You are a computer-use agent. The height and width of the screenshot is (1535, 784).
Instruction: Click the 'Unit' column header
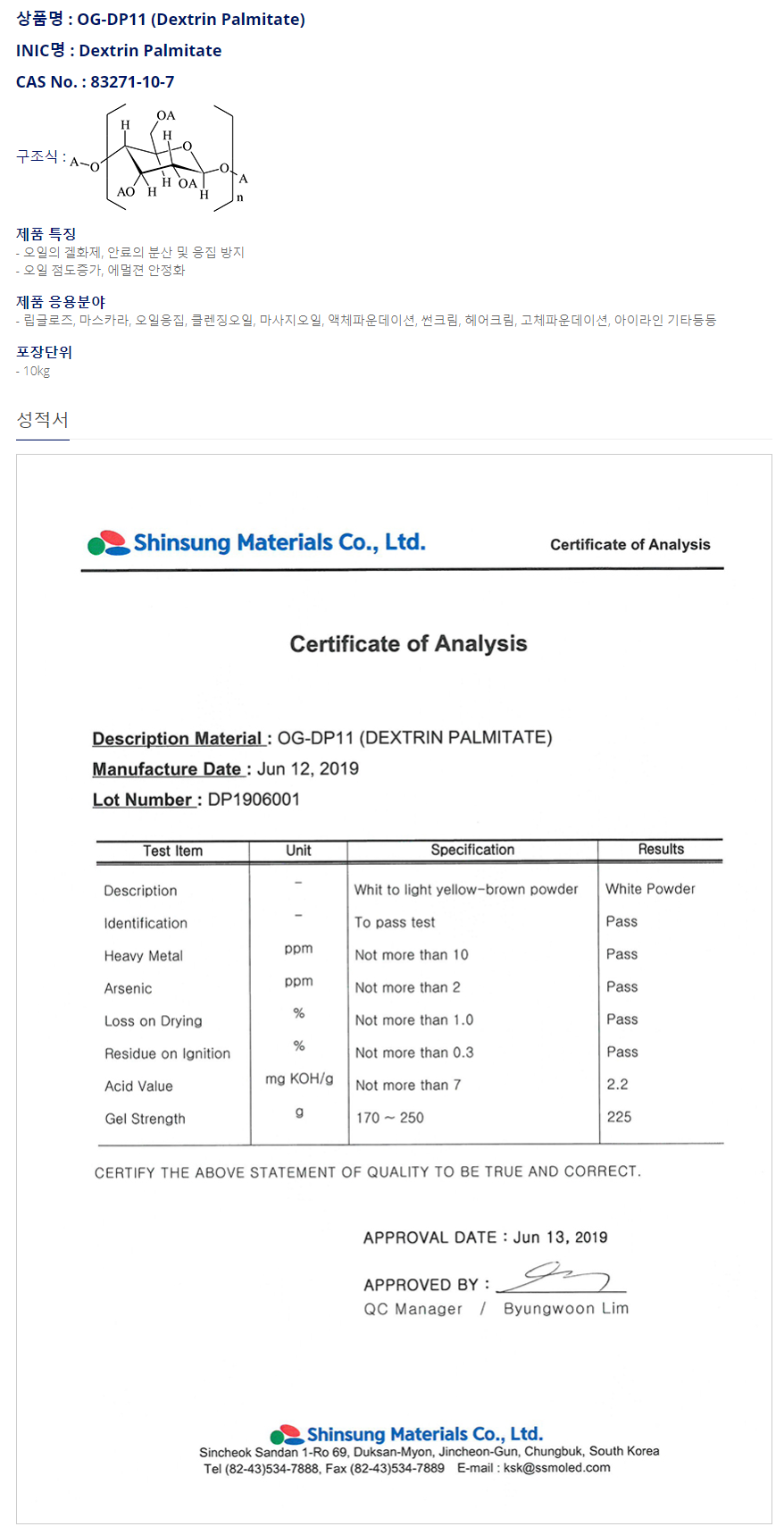tap(298, 851)
